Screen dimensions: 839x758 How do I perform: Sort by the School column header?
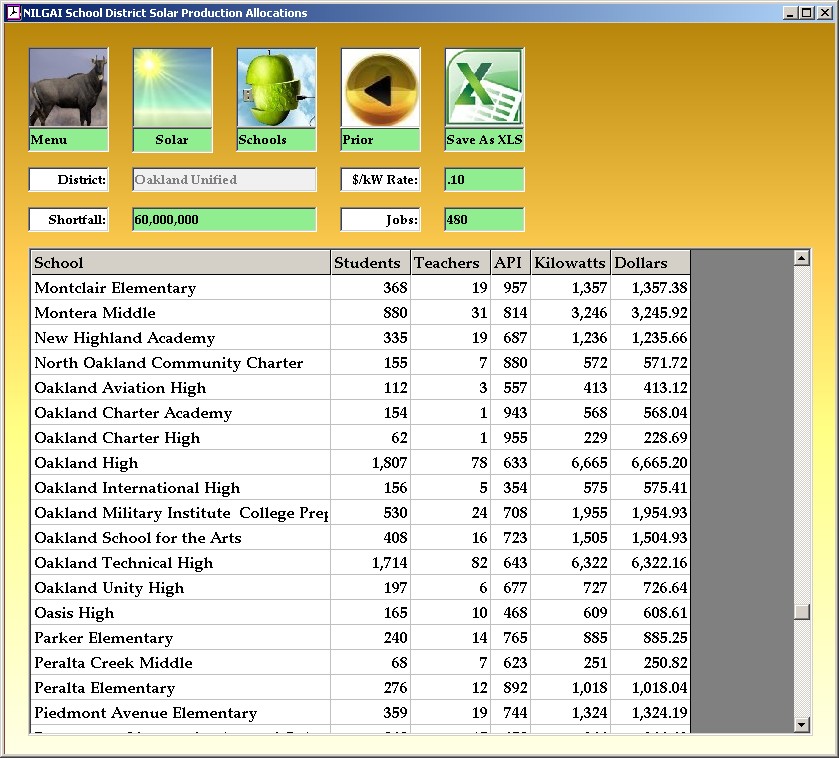click(180, 263)
